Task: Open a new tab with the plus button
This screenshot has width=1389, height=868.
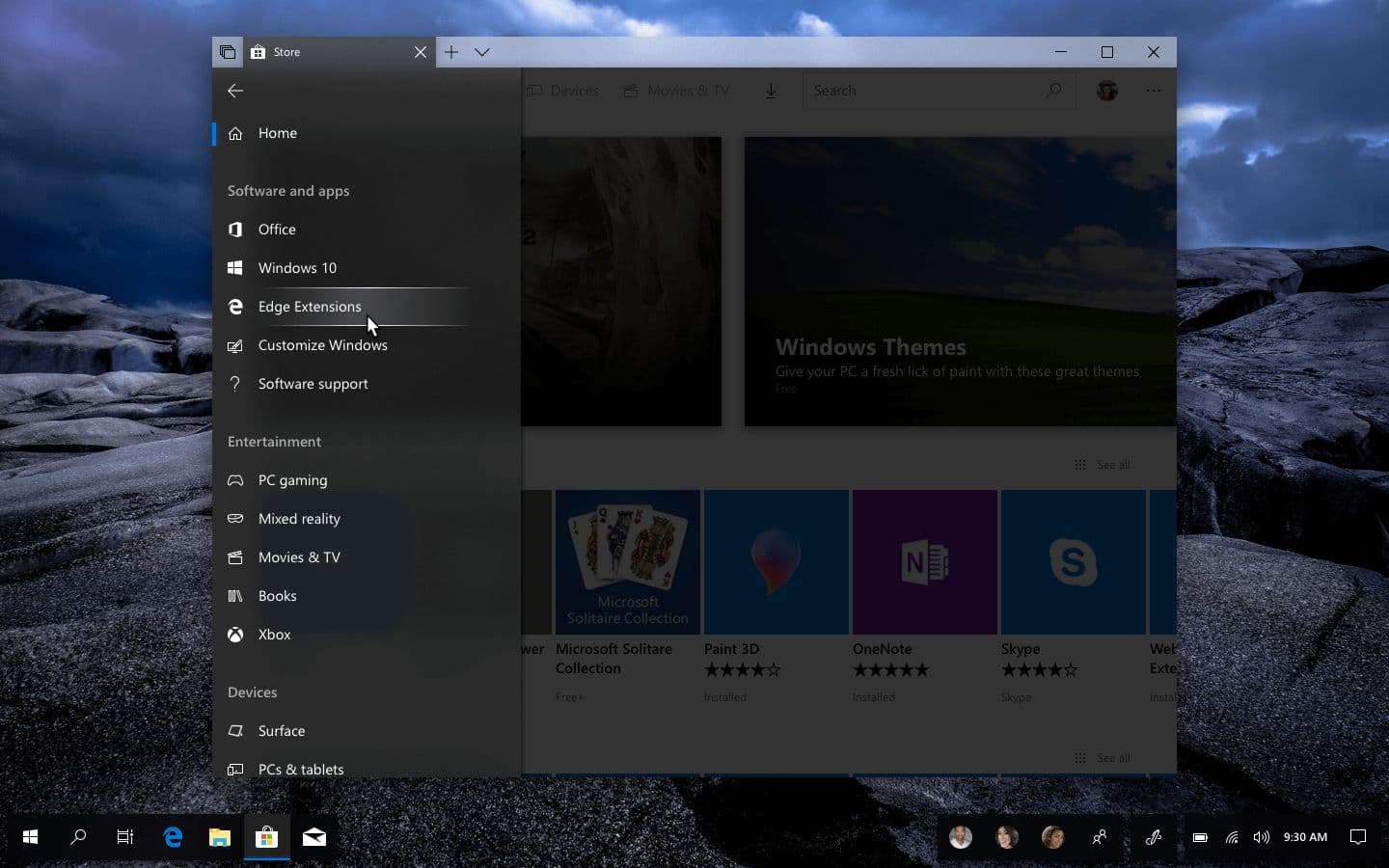Action: [452, 52]
